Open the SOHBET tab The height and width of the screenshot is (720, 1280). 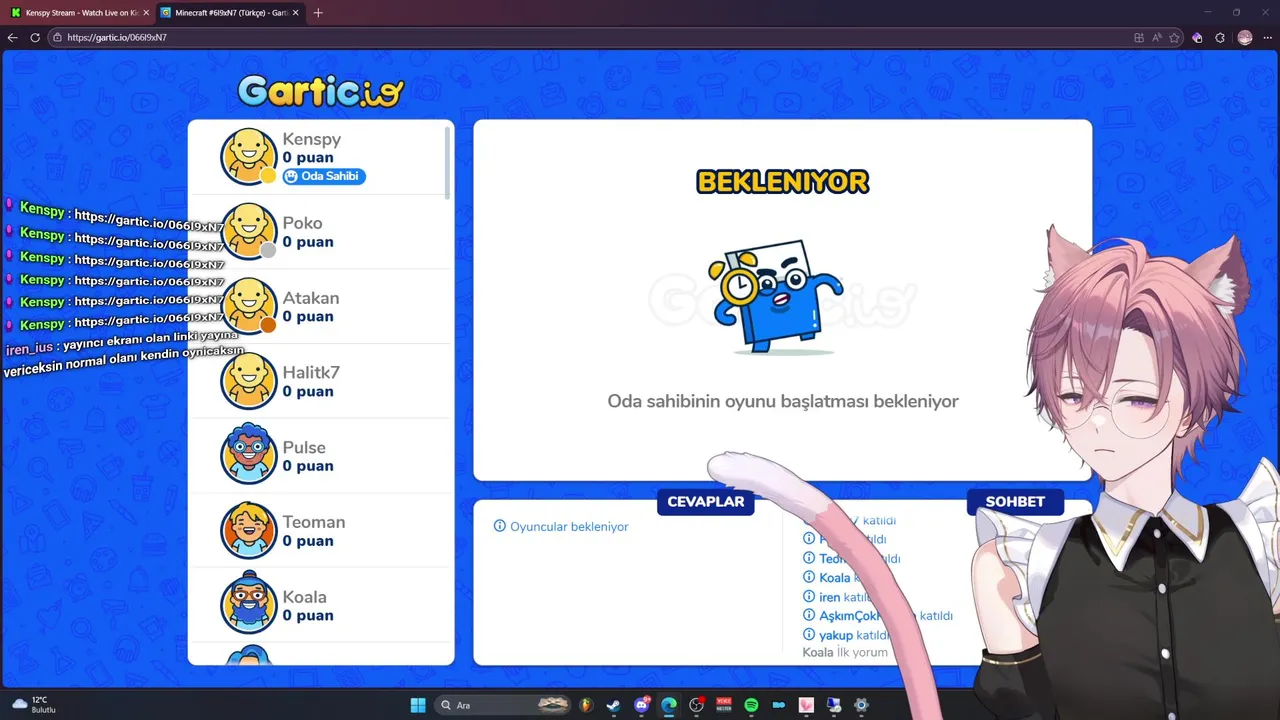[1015, 502]
